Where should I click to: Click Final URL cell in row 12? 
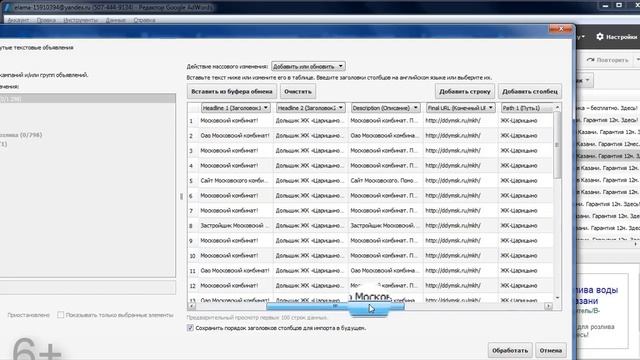(x=460, y=285)
